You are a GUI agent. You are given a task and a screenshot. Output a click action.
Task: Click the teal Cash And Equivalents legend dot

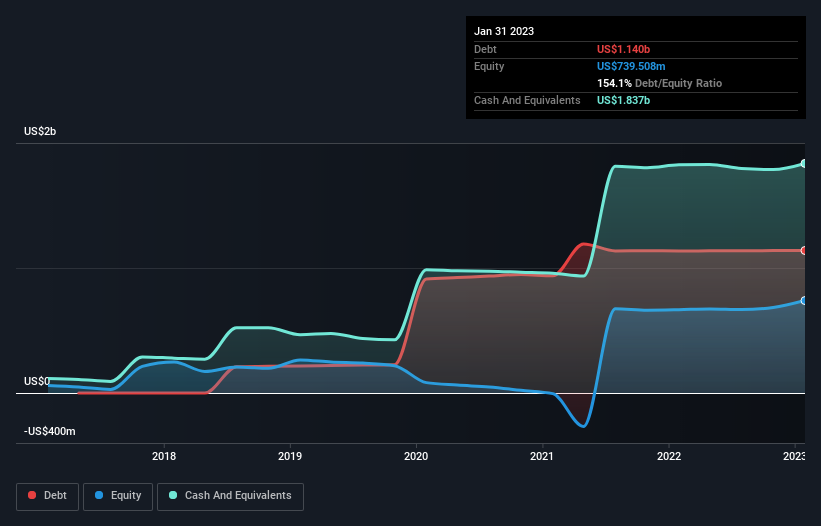pos(173,495)
